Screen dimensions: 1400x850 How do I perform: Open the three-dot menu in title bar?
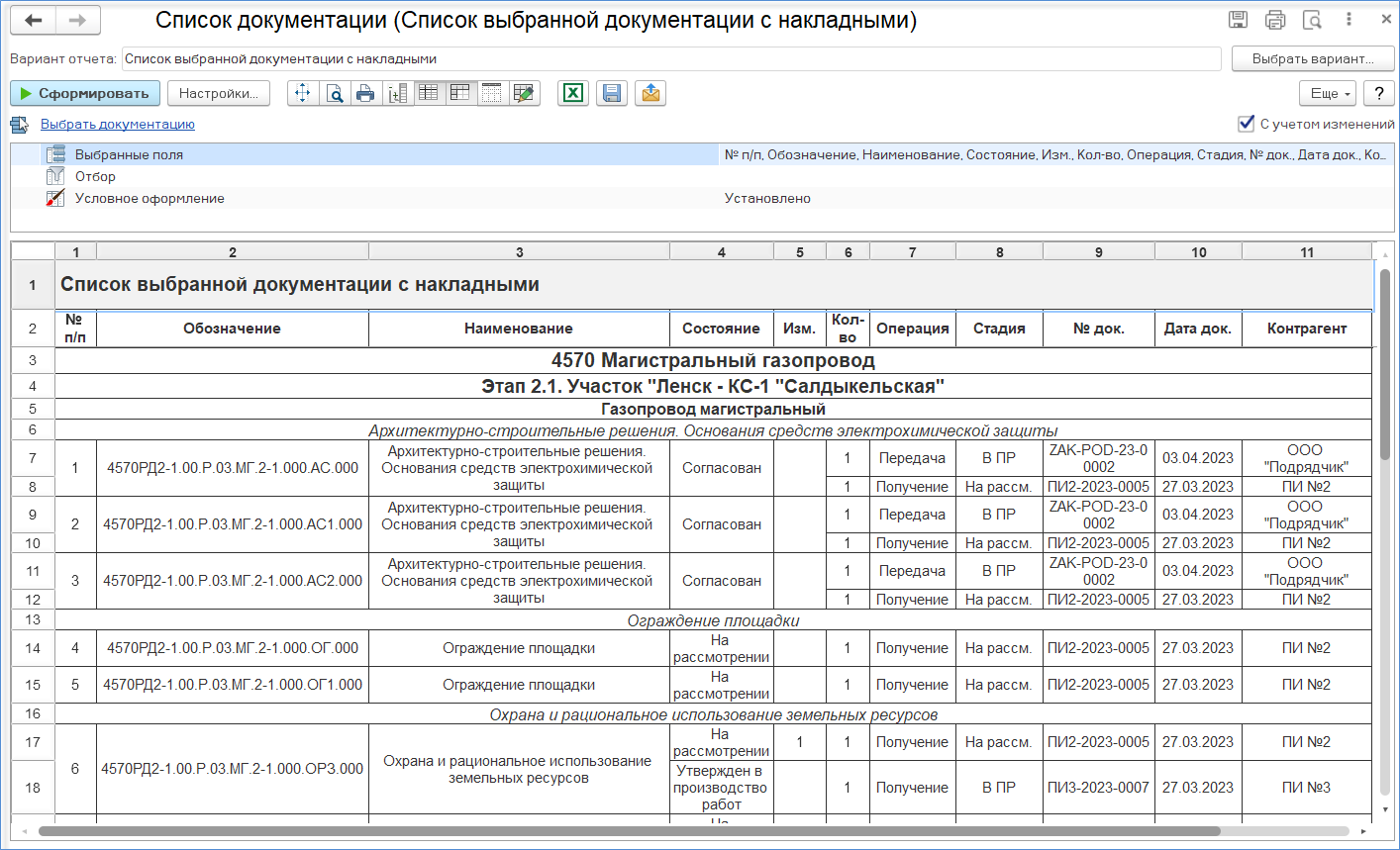1349,20
